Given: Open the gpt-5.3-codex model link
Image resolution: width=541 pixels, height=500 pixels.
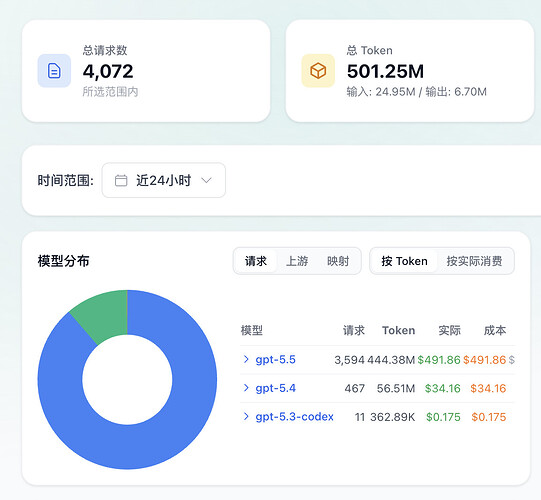Looking at the screenshot, I should (x=294, y=417).
